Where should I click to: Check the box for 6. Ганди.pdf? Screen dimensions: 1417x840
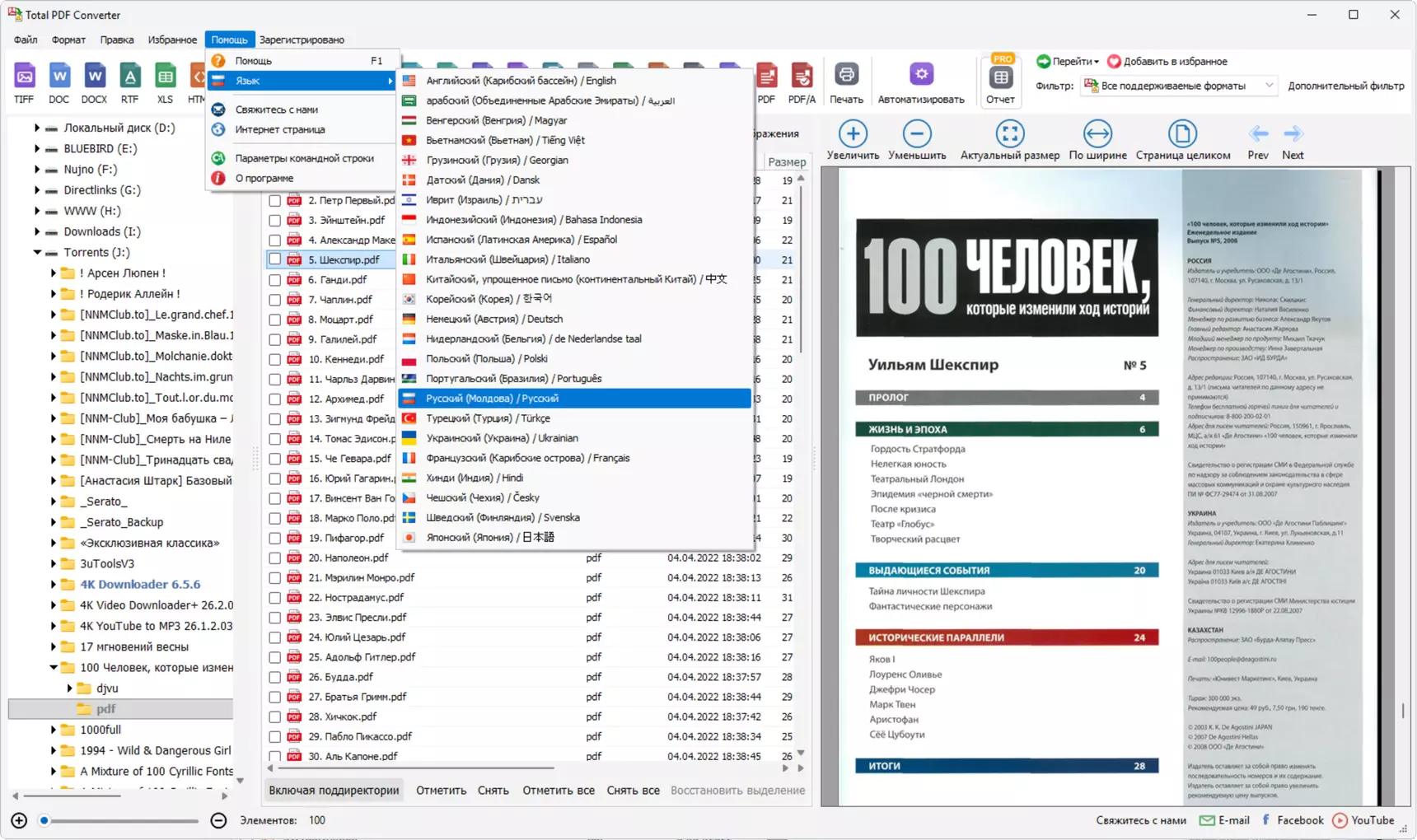(x=274, y=279)
